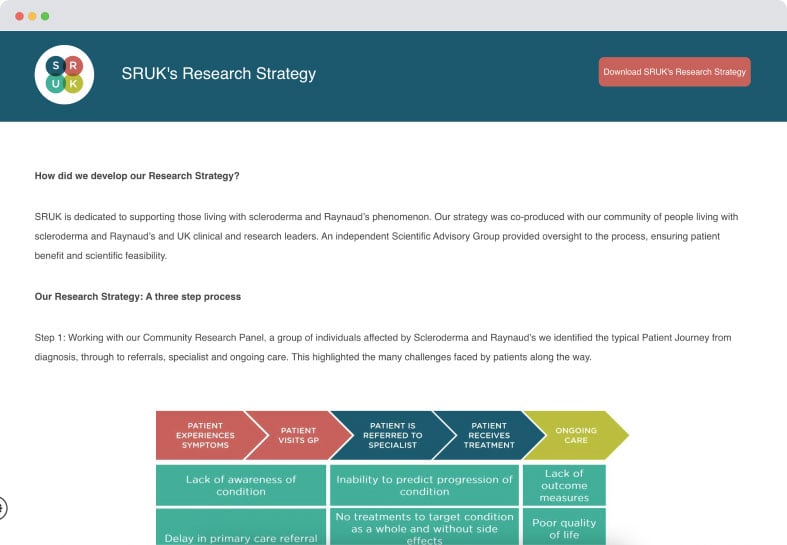Click 'Lack of outcome measures' box
Image resolution: width=787 pixels, height=545 pixels.
point(564,485)
